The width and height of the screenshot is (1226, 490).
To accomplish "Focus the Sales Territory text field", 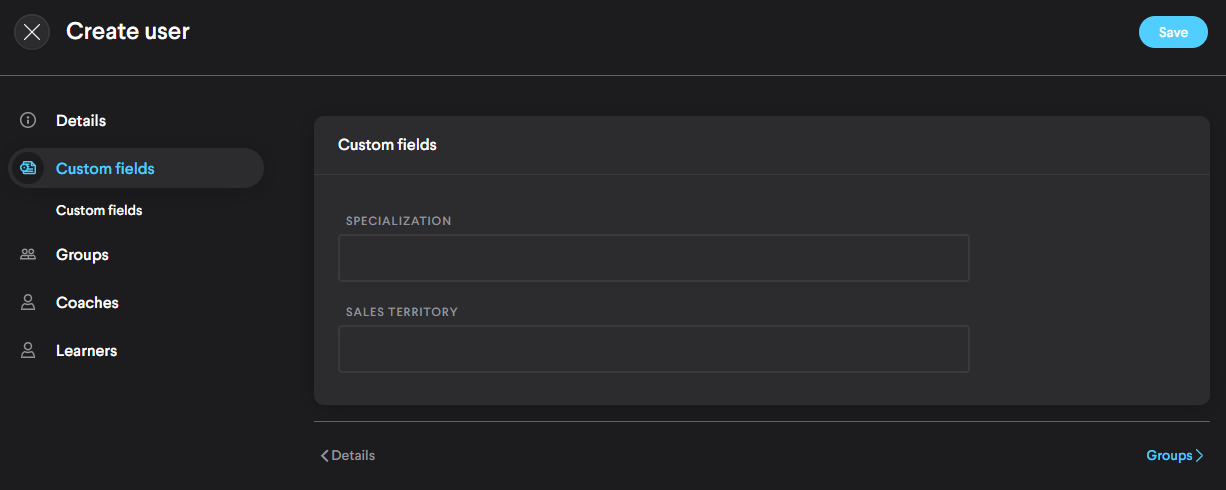I will pyautogui.click(x=653, y=349).
